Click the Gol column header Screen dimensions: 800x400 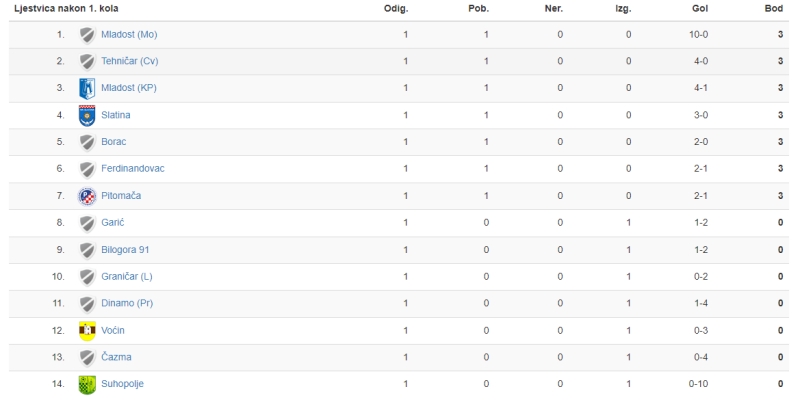[x=700, y=9]
